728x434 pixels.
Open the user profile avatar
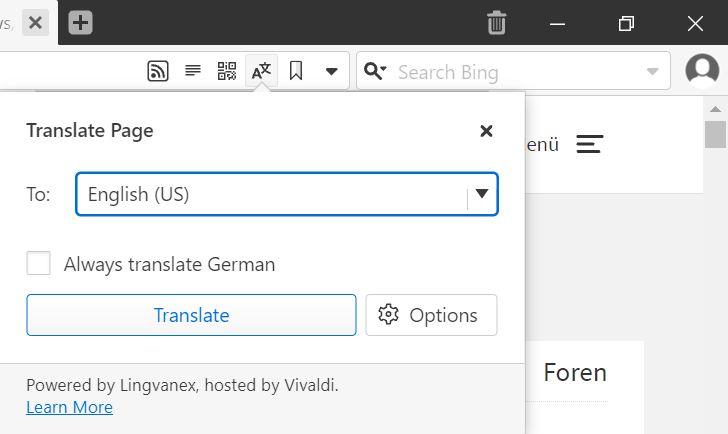(703, 71)
